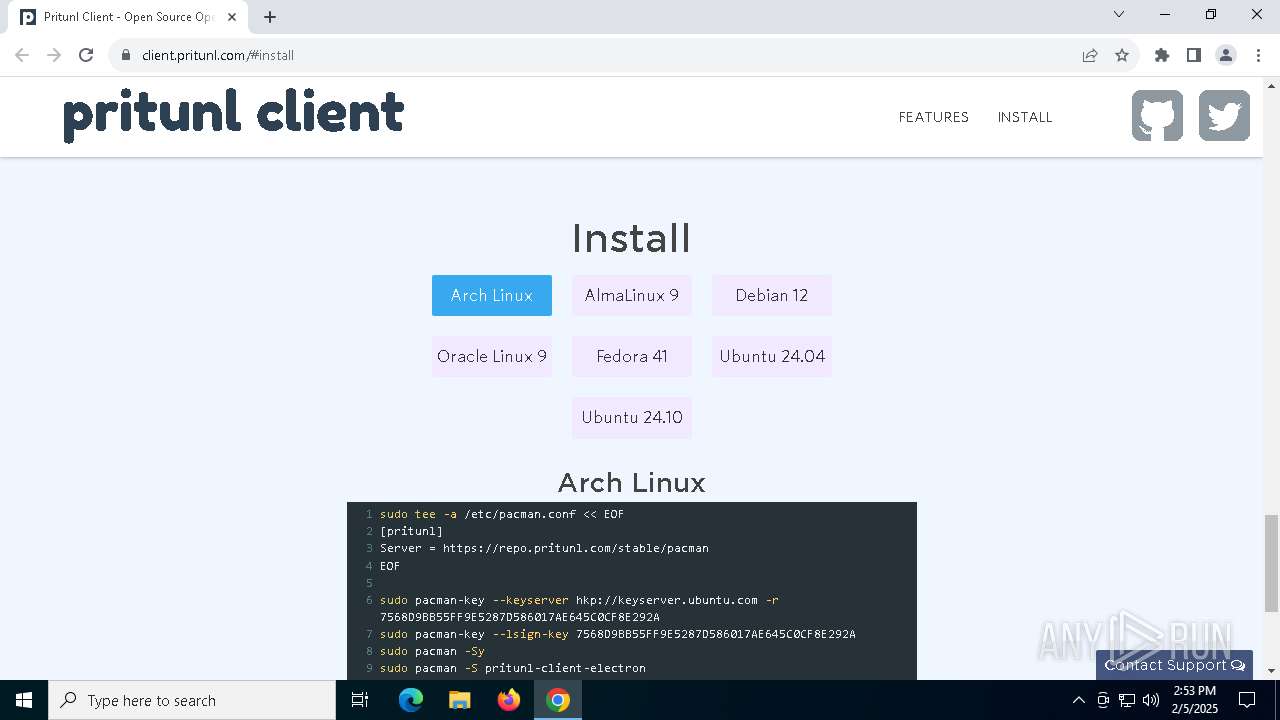Open the Extensions puzzle icon
The image size is (1280, 720).
tap(1162, 55)
